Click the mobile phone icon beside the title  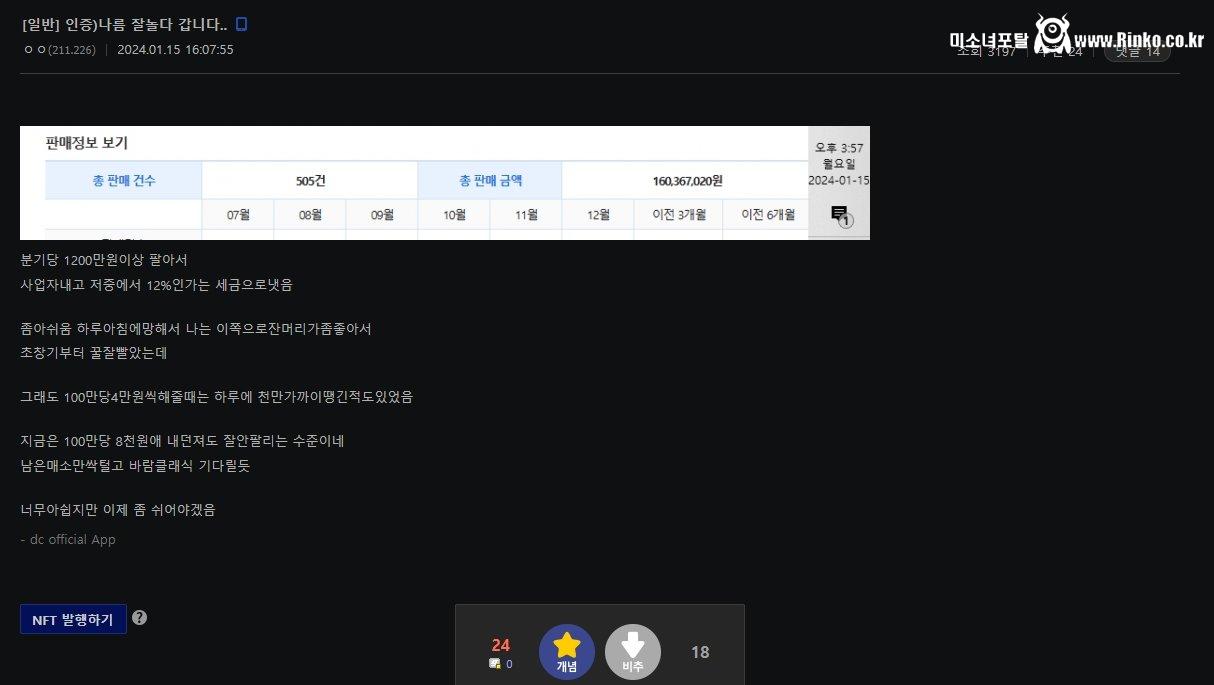[x=241, y=24]
